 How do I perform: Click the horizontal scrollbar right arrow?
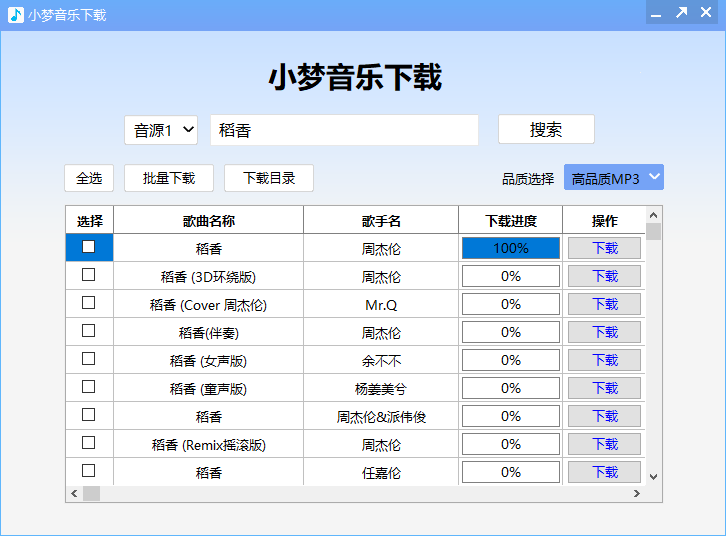coord(636,494)
